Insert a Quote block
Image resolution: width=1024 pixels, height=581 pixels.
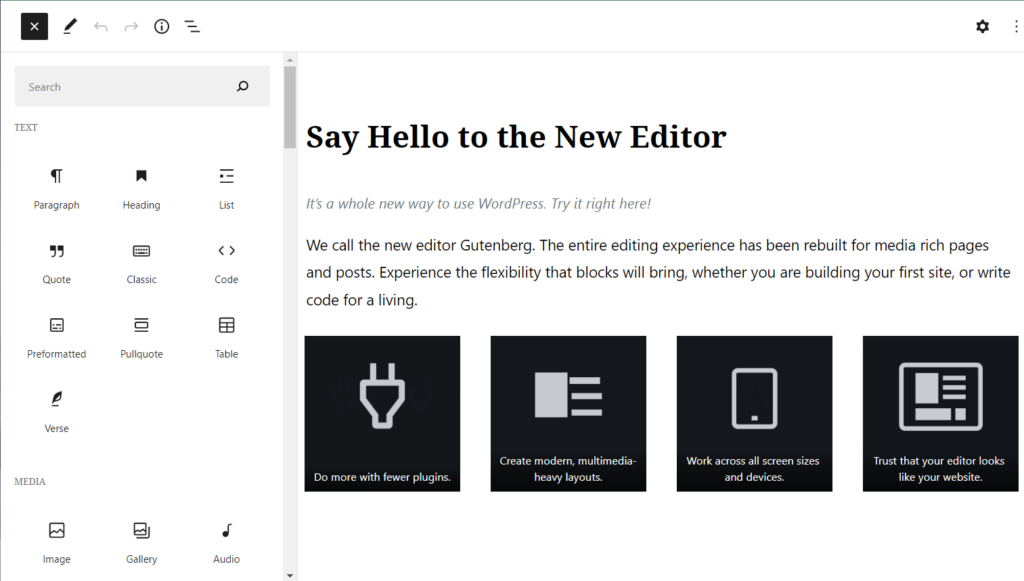point(57,263)
